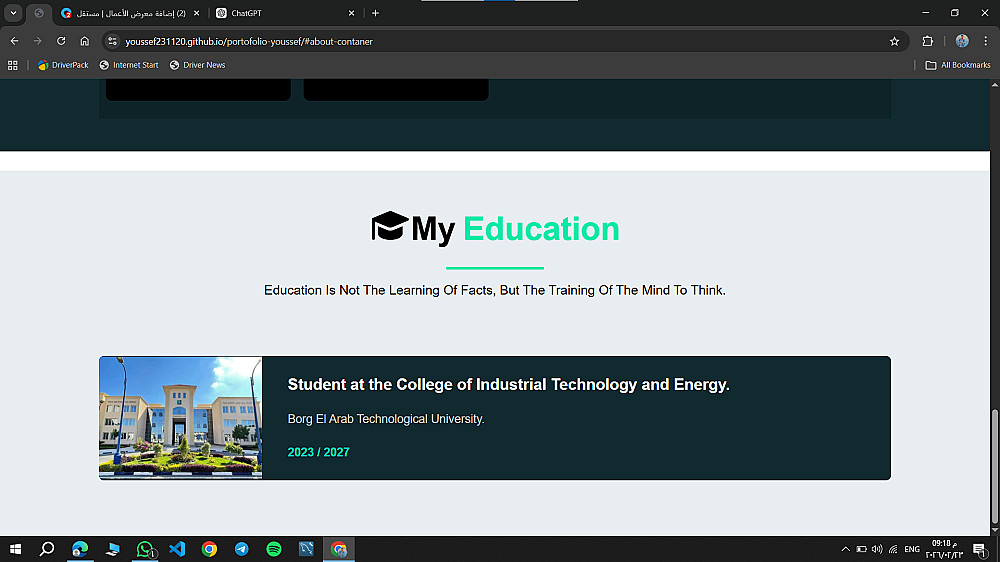Image resolution: width=1000 pixels, height=562 pixels.
Task: Click the education quote sentence text
Action: coord(495,290)
